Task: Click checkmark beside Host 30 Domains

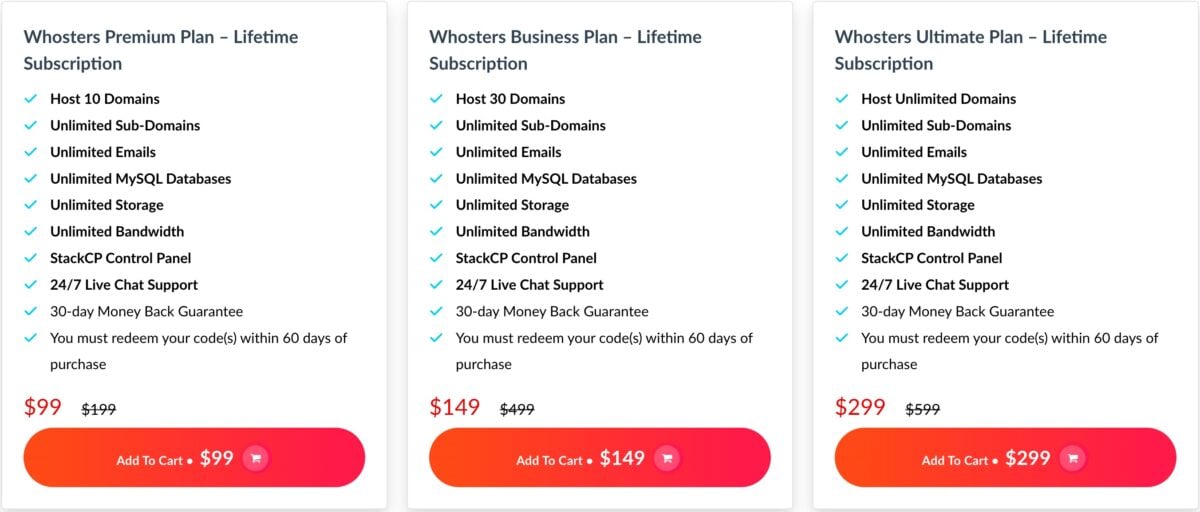Action: pos(436,99)
